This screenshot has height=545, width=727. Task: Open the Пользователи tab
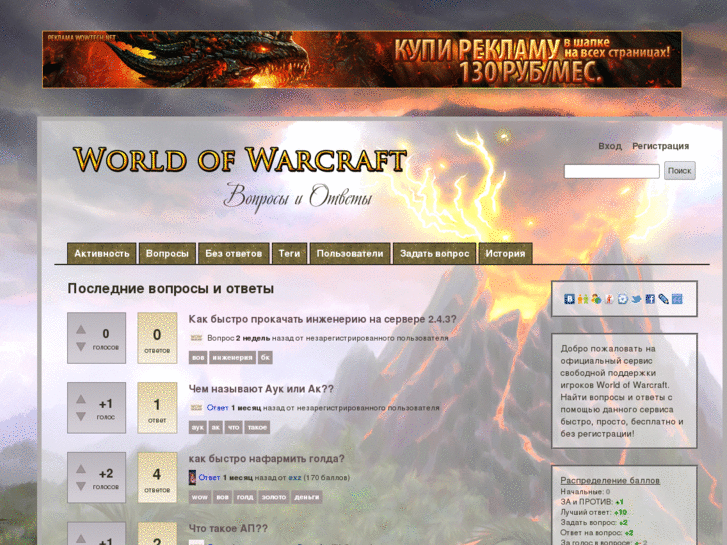(x=350, y=253)
